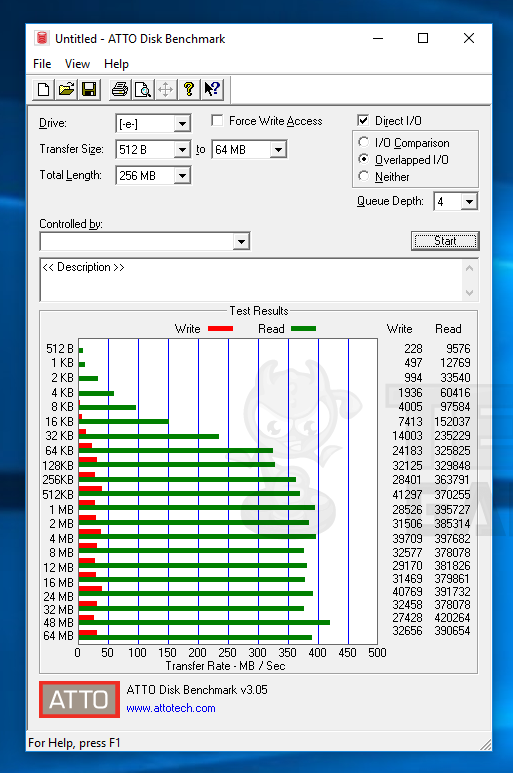513x773 pixels.
Task: Choose the Neither radio option
Action: (x=364, y=176)
